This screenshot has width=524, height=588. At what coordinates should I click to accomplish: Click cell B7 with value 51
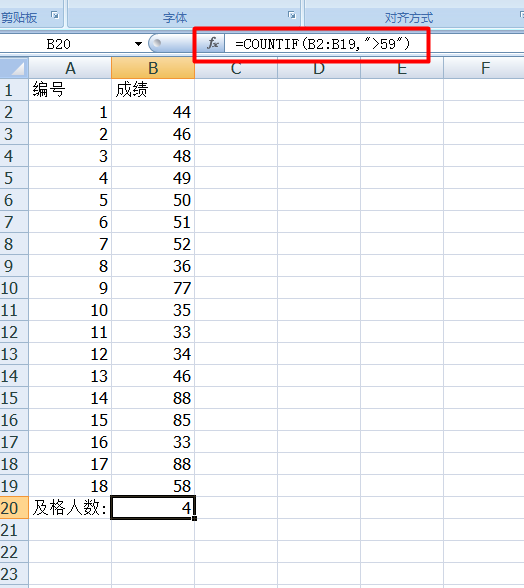tap(153, 222)
